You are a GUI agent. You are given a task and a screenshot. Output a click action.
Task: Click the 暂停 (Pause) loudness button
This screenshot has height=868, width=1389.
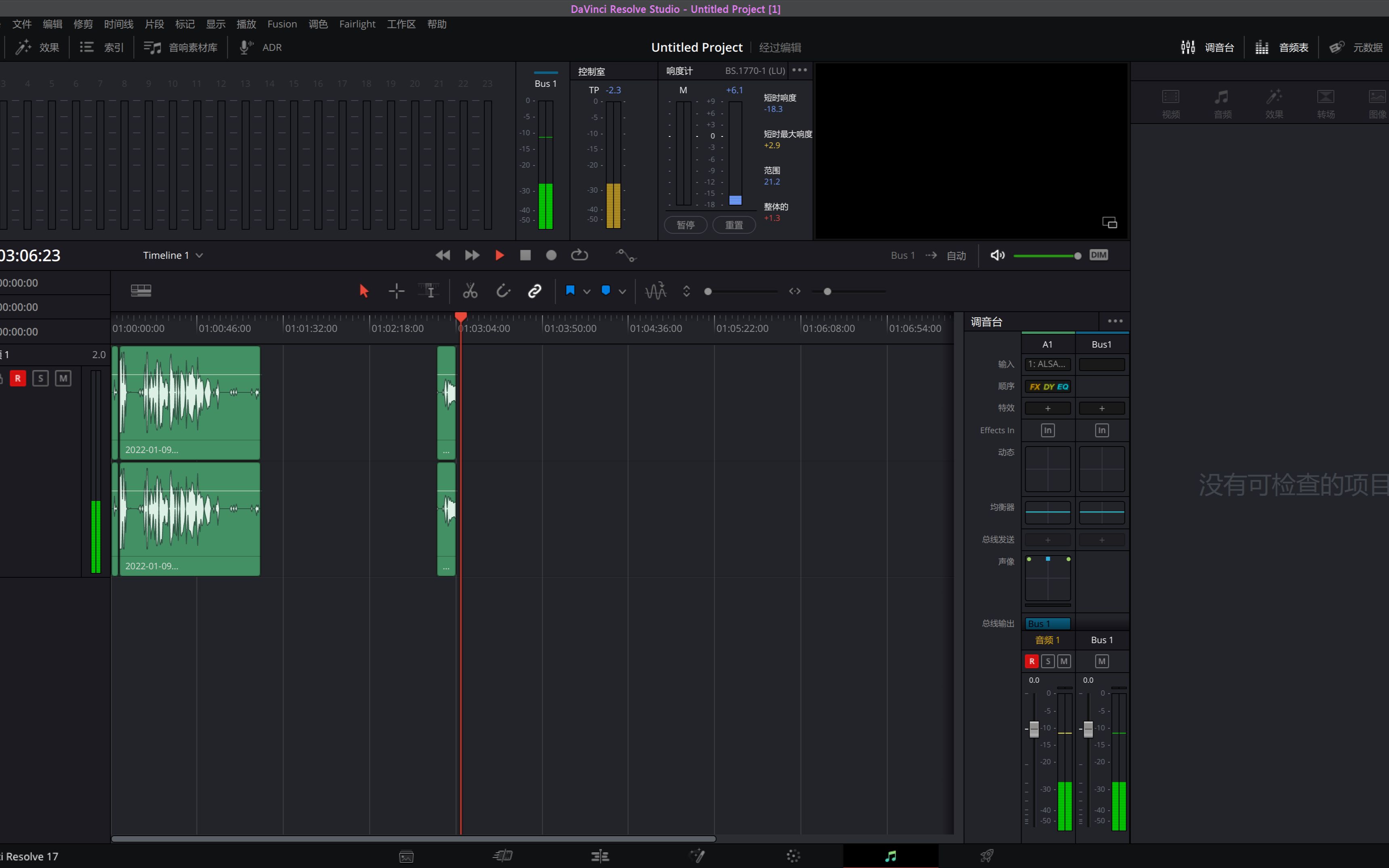pos(685,225)
